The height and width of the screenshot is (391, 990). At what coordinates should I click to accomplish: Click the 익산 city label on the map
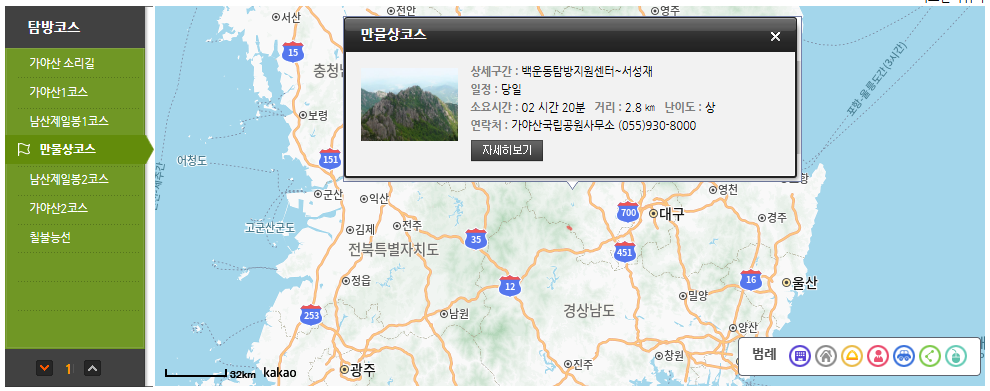tap(379, 198)
